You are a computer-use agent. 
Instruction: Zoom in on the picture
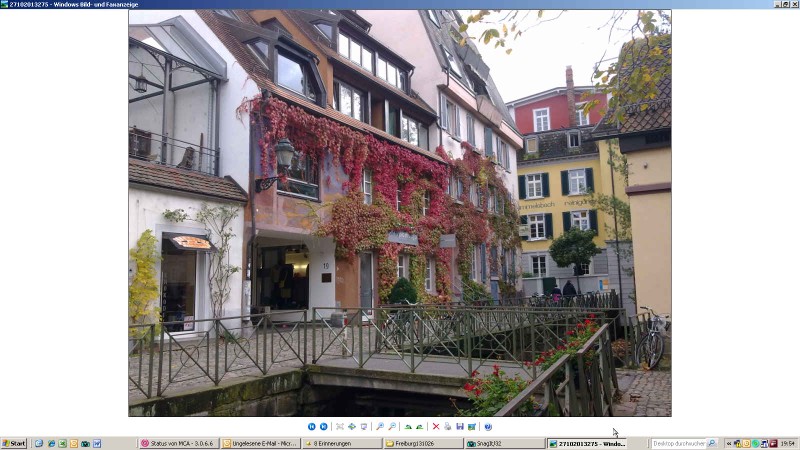[x=380, y=427]
